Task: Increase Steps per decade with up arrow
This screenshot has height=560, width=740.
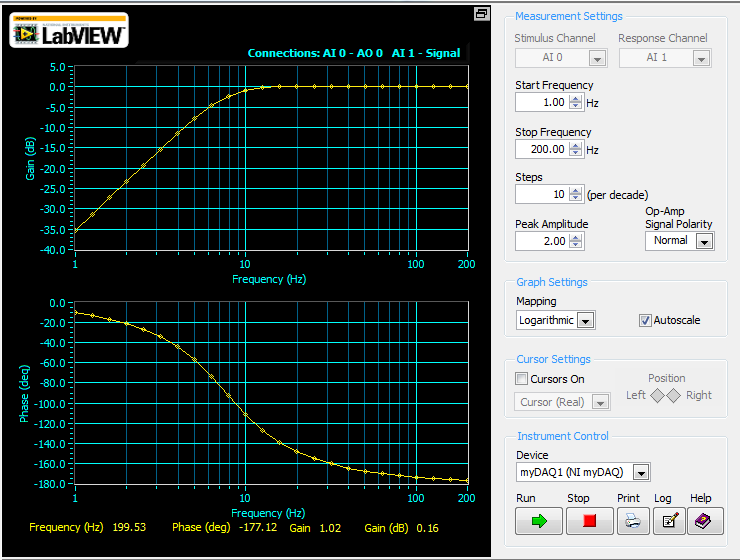Action: (x=575, y=190)
